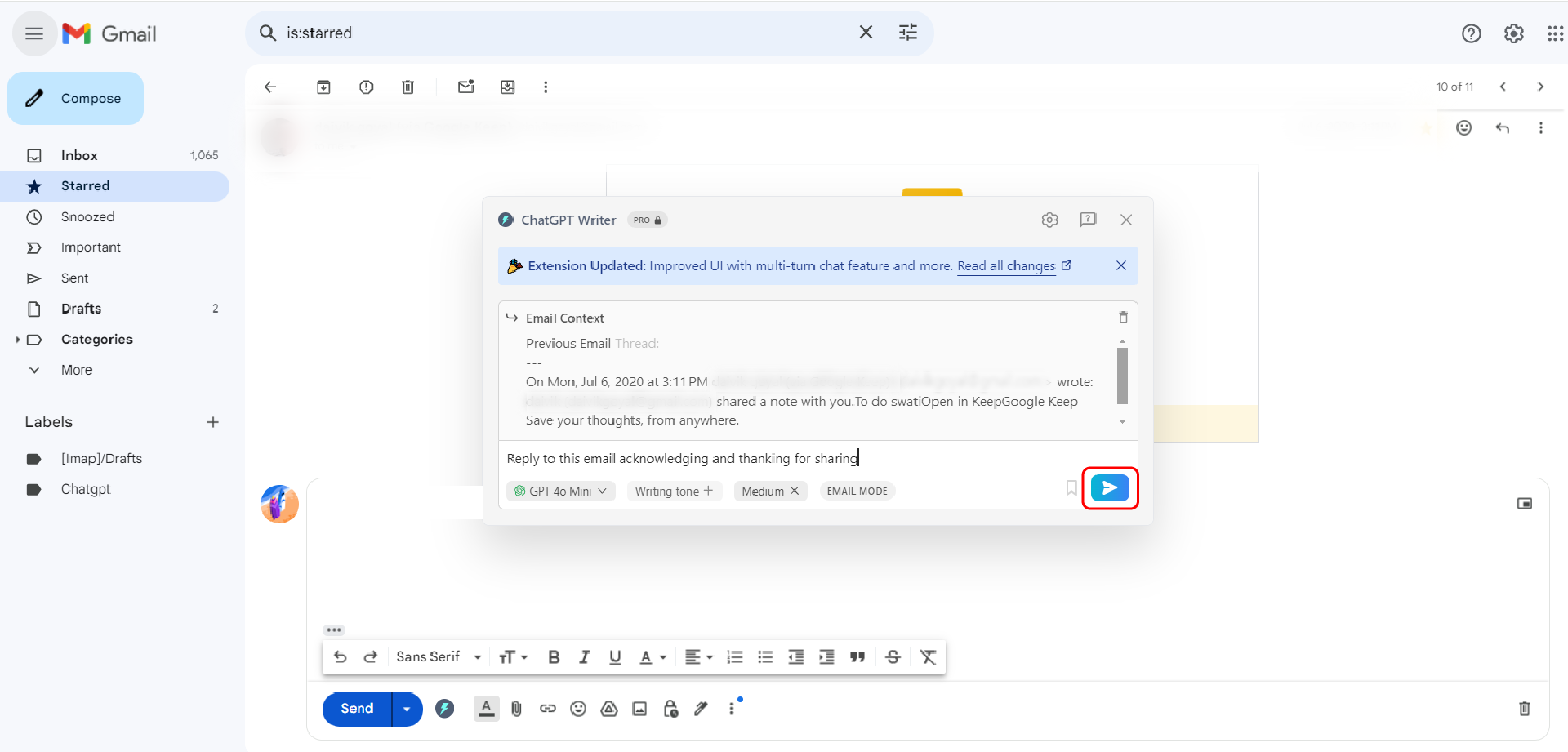The image size is (1568, 752).
Task: Open ChatGPT Writer settings gear
Action: [1049, 220]
